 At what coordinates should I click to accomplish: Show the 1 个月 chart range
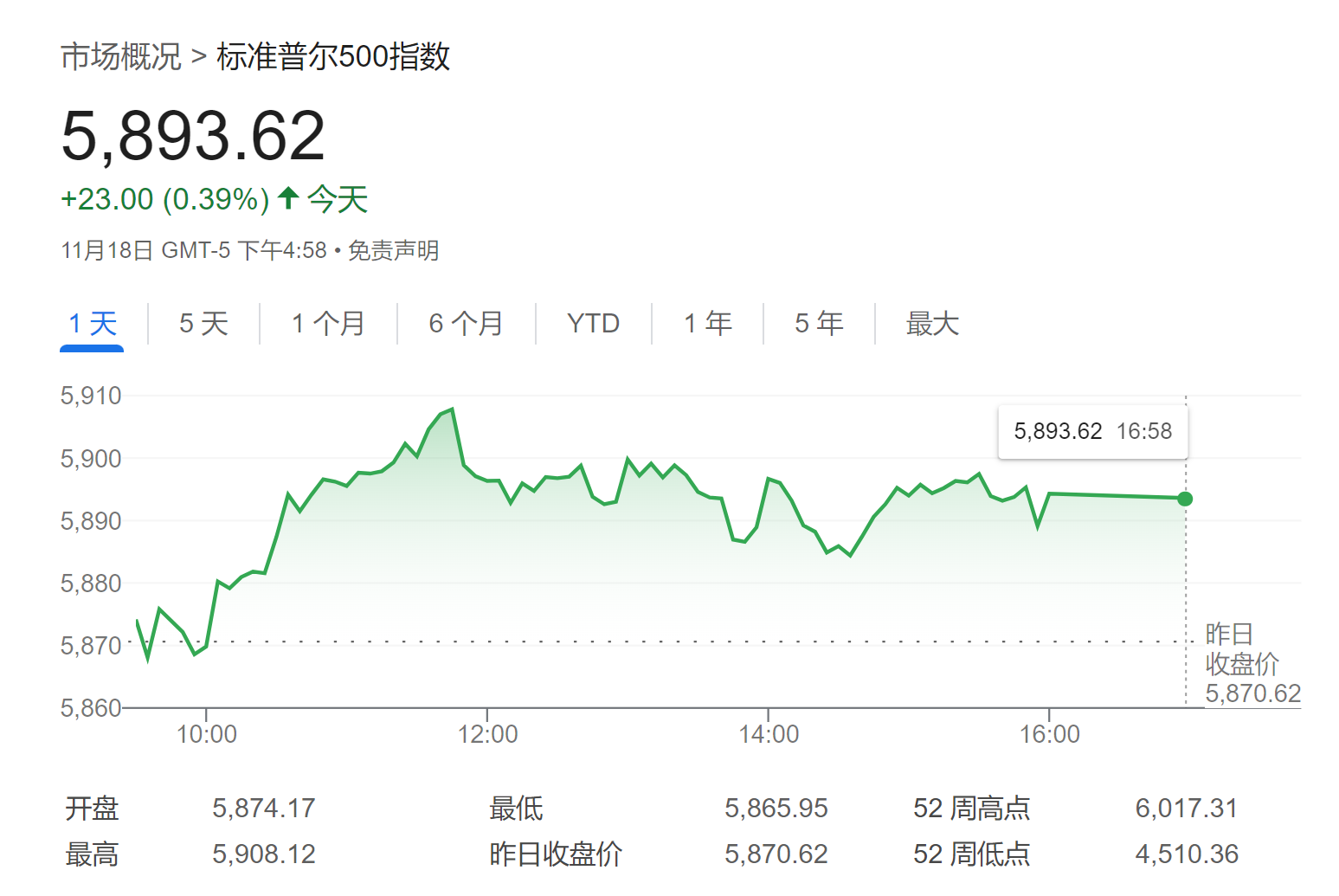click(x=328, y=324)
